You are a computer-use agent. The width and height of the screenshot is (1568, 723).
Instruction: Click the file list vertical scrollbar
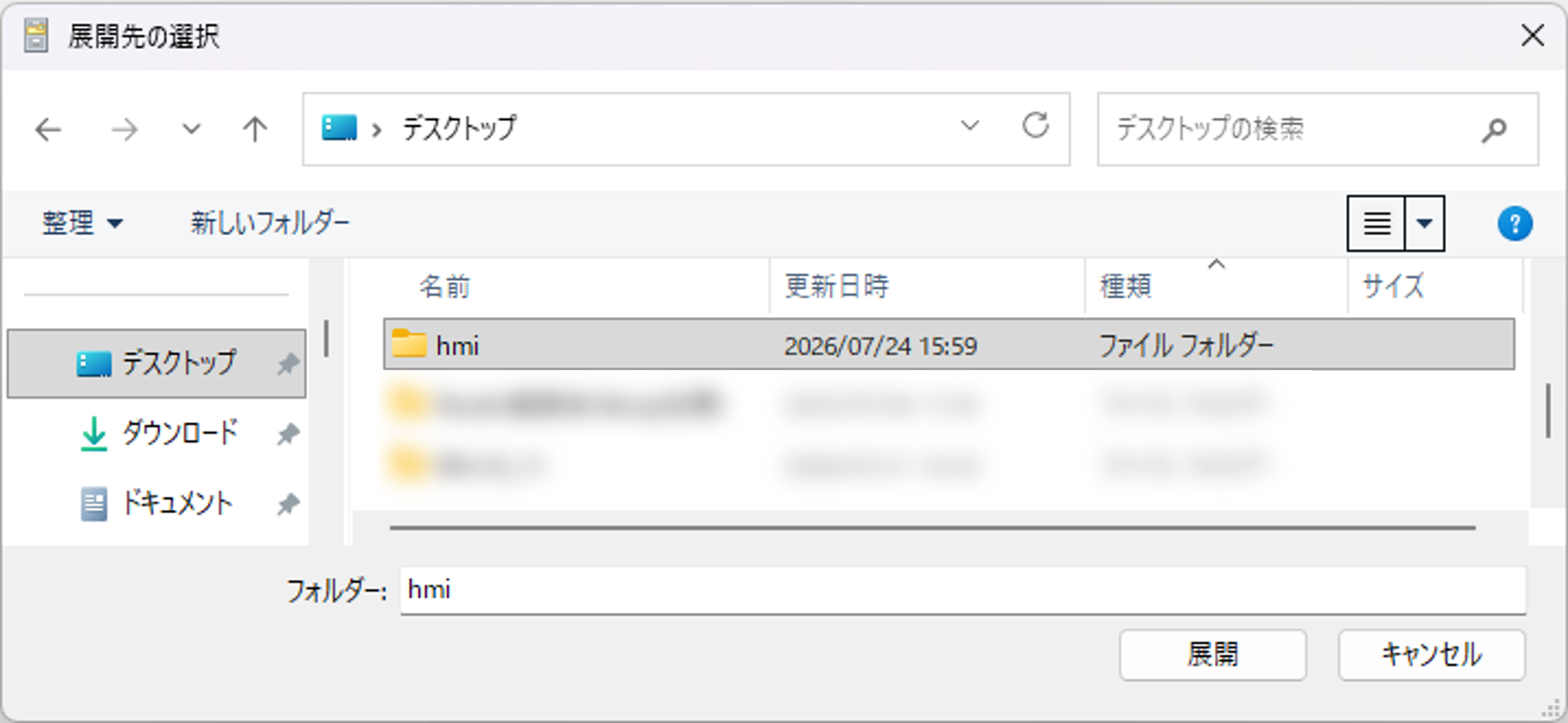(x=1548, y=410)
